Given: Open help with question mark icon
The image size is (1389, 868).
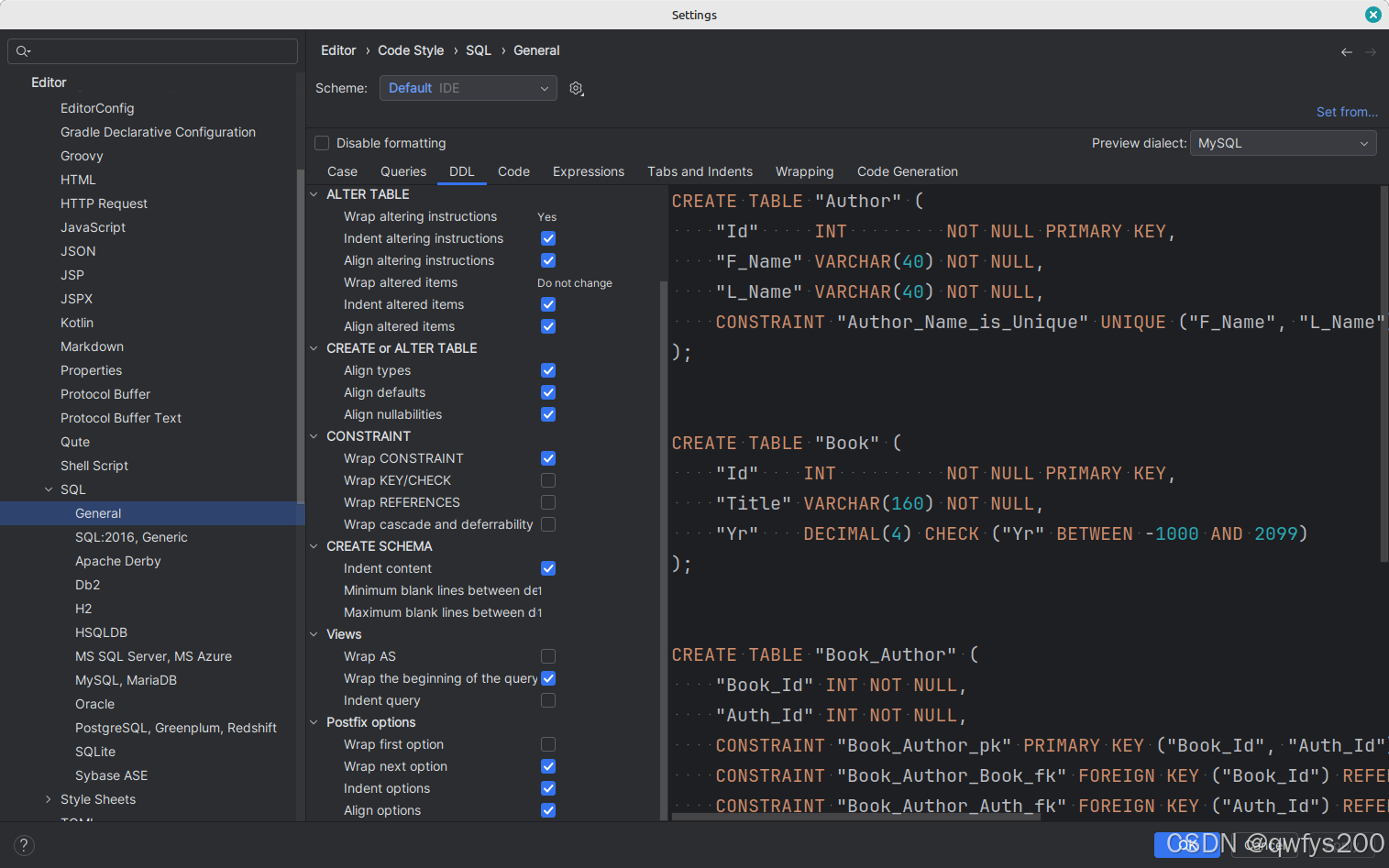Looking at the screenshot, I should click(24, 845).
